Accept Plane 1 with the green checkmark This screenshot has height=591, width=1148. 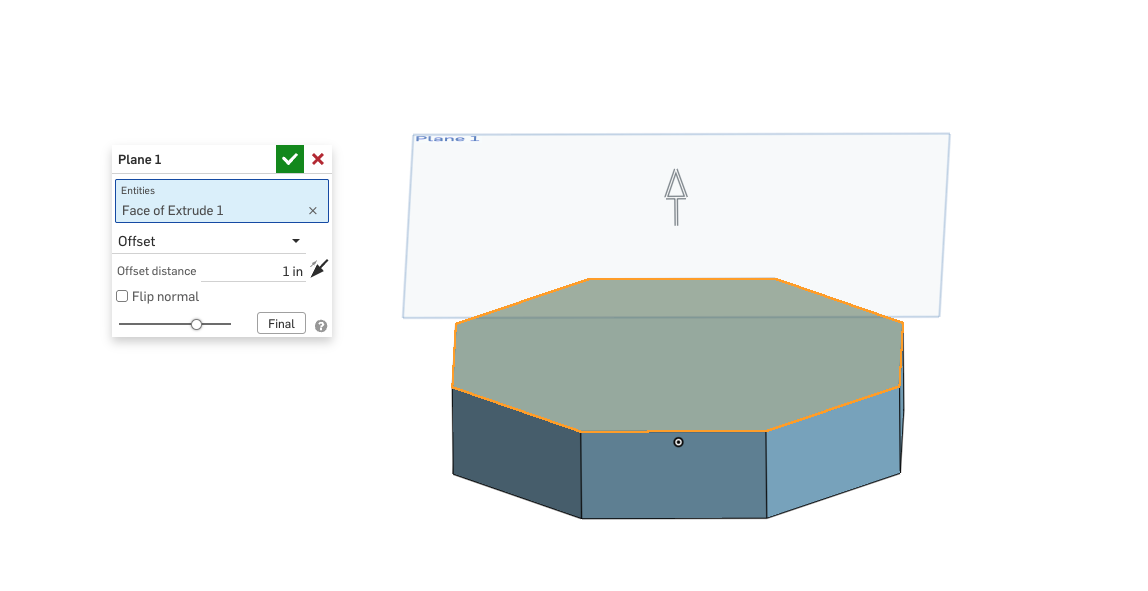[290, 159]
